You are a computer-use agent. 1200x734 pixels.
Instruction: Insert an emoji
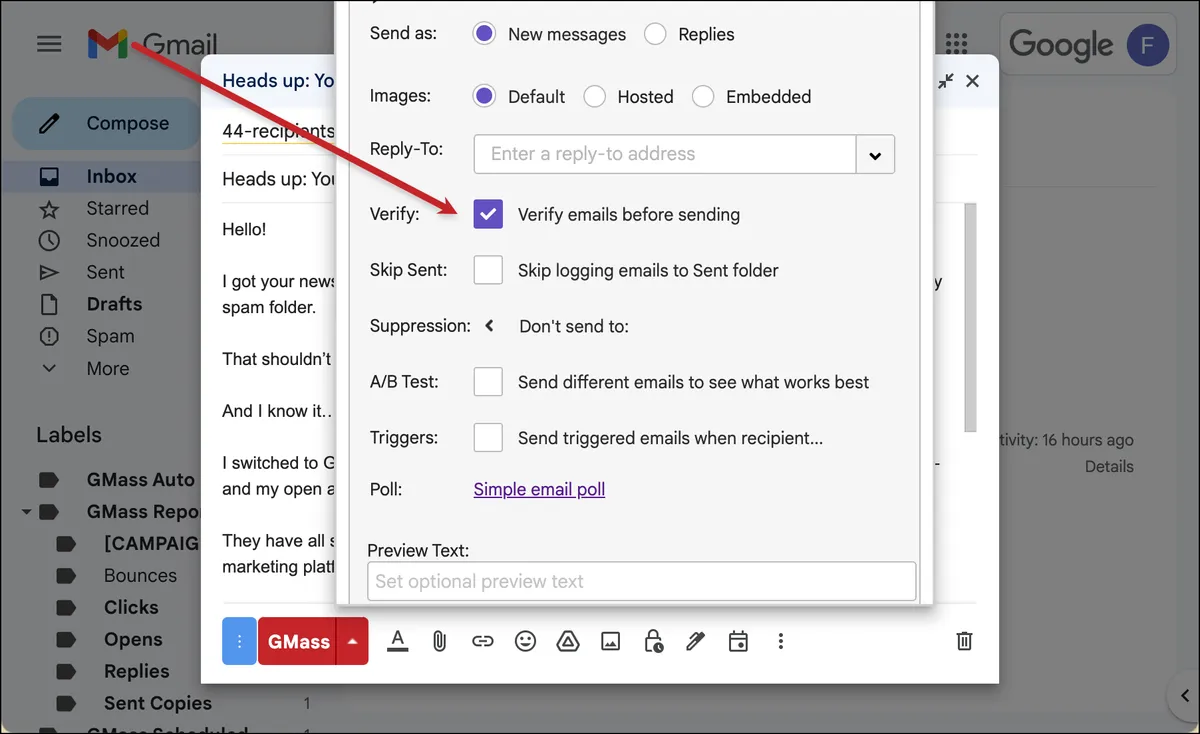click(525, 641)
